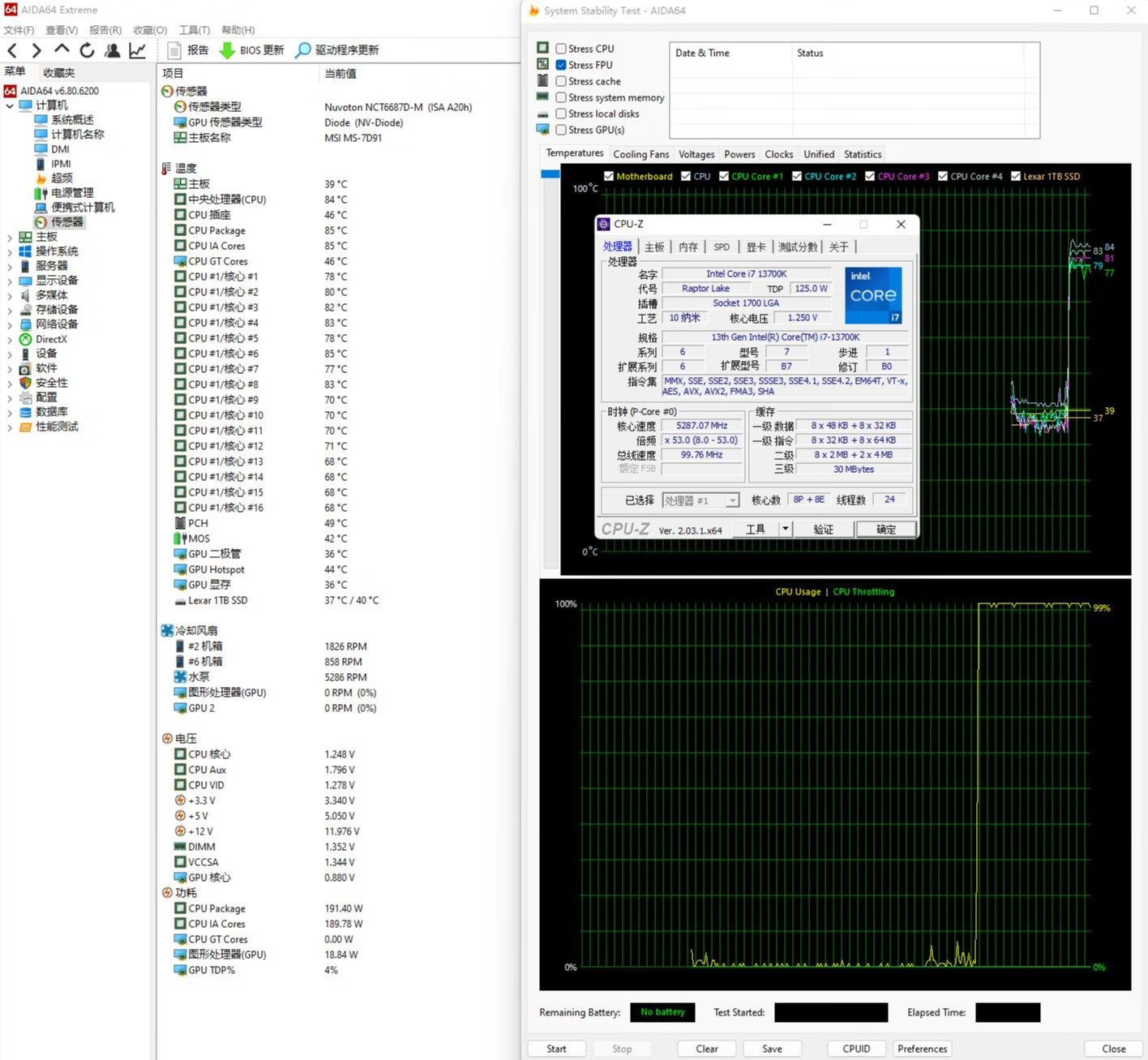Click the 当前值 column header

pos(341,73)
